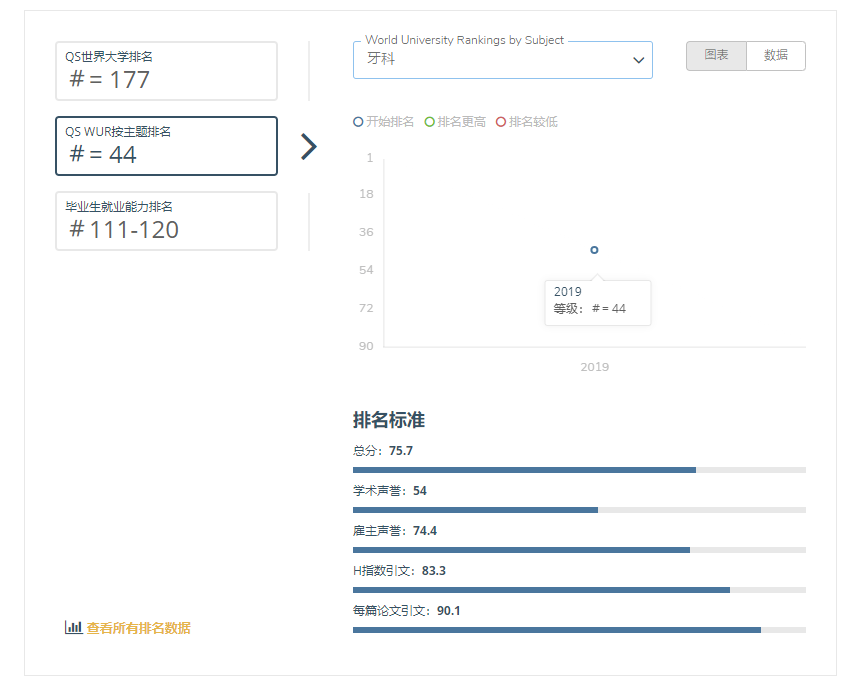The image size is (846, 676).
Task: Click the blue 开始排名 legend circle
Action: tap(358, 122)
